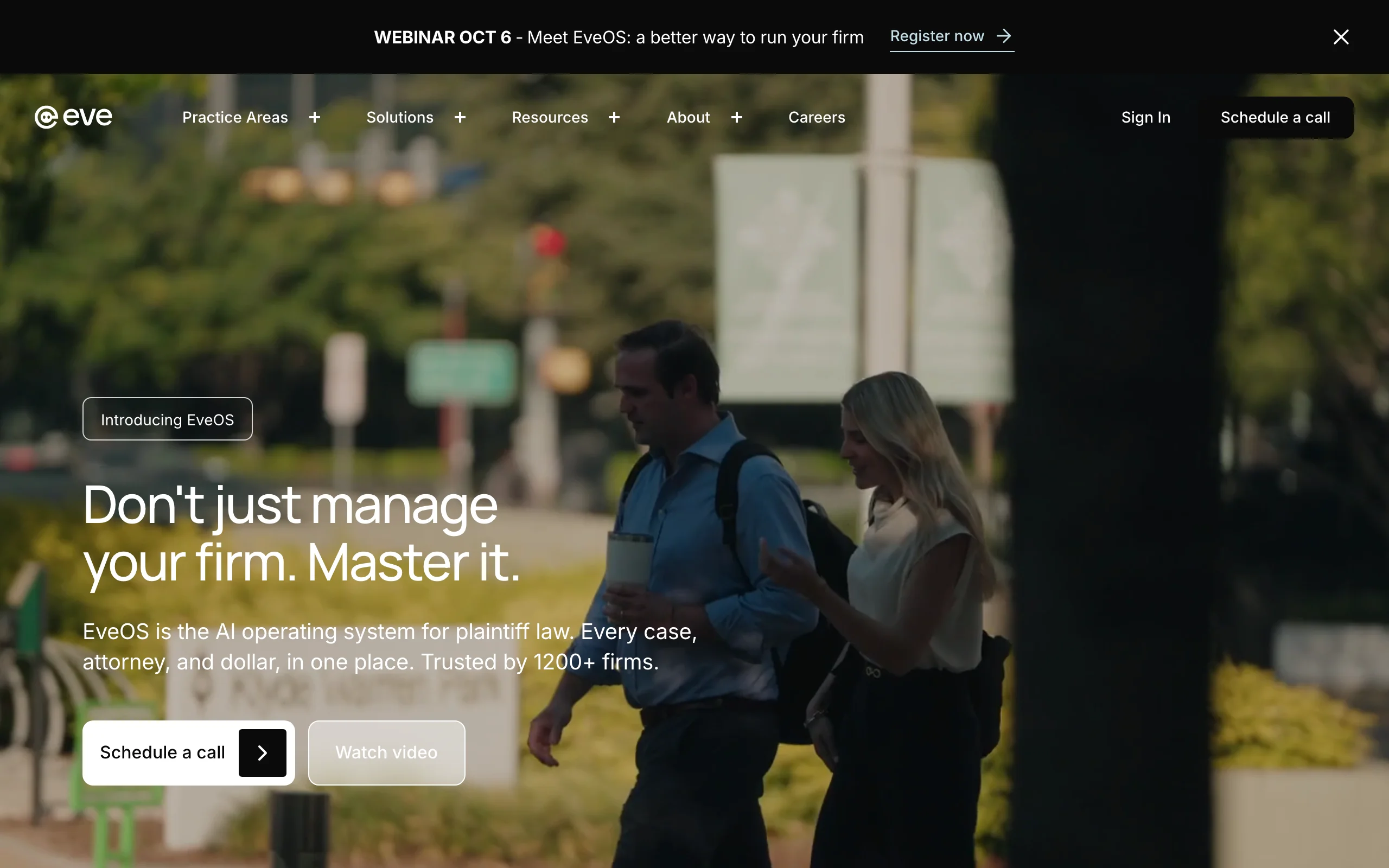
Task: Click the 'EveOS is the AI operating system' paragraph
Action: click(390, 647)
